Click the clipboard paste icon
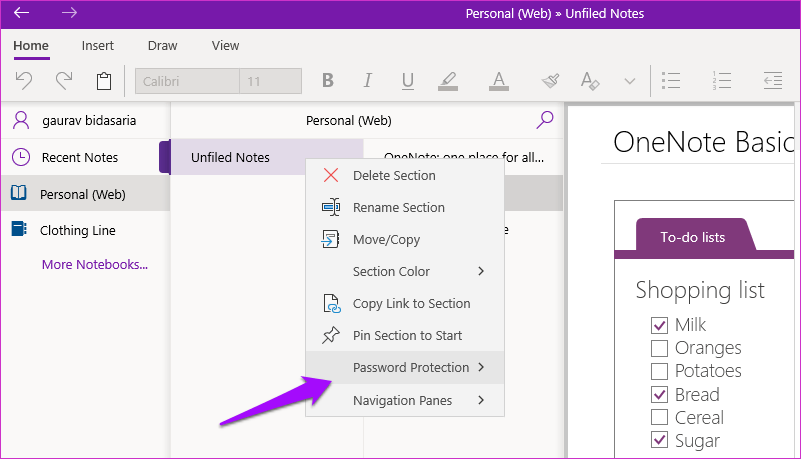This screenshot has height=459, width=801. click(104, 81)
